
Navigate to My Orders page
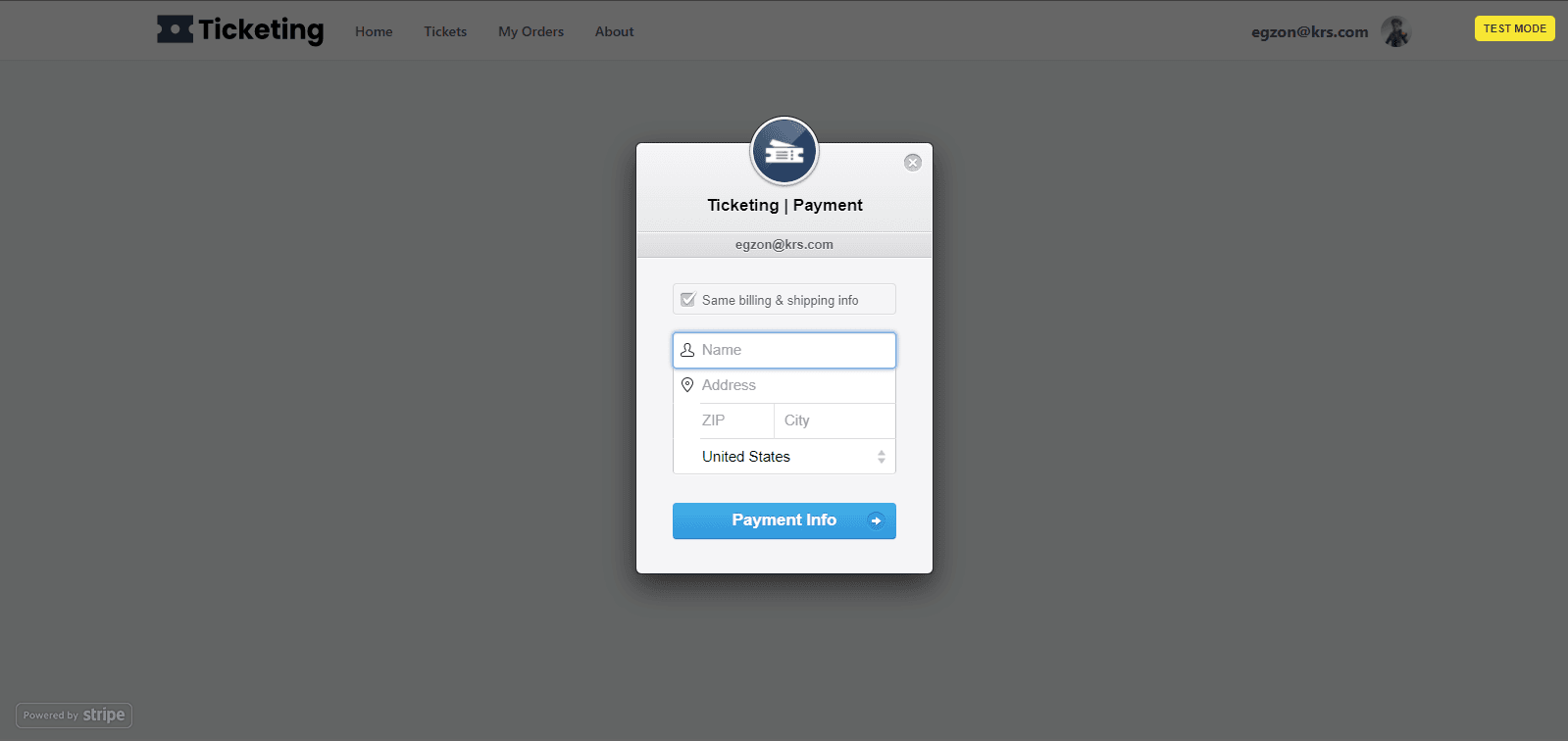point(531,31)
